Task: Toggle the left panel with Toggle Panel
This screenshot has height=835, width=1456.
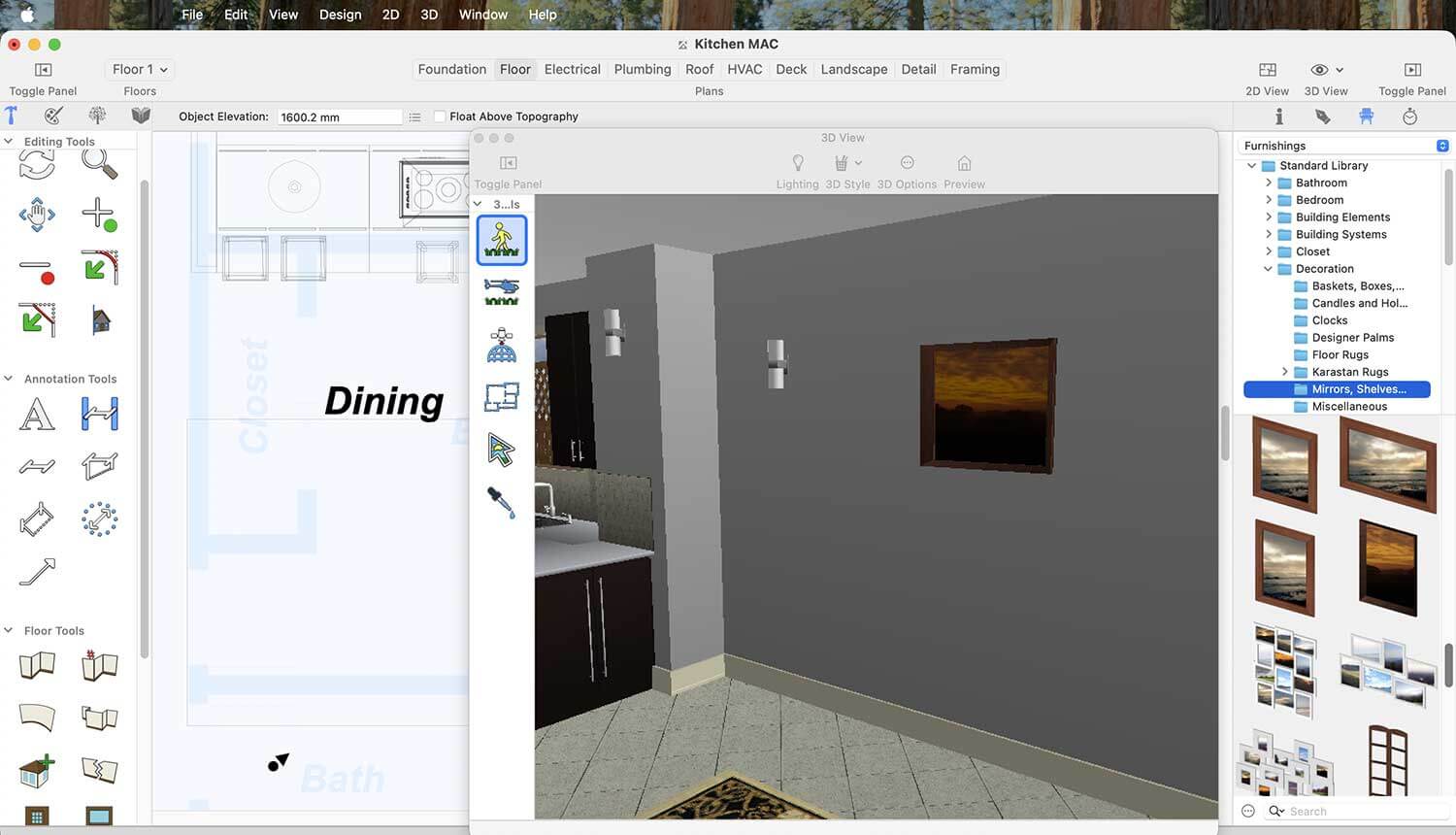Action: click(43, 70)
